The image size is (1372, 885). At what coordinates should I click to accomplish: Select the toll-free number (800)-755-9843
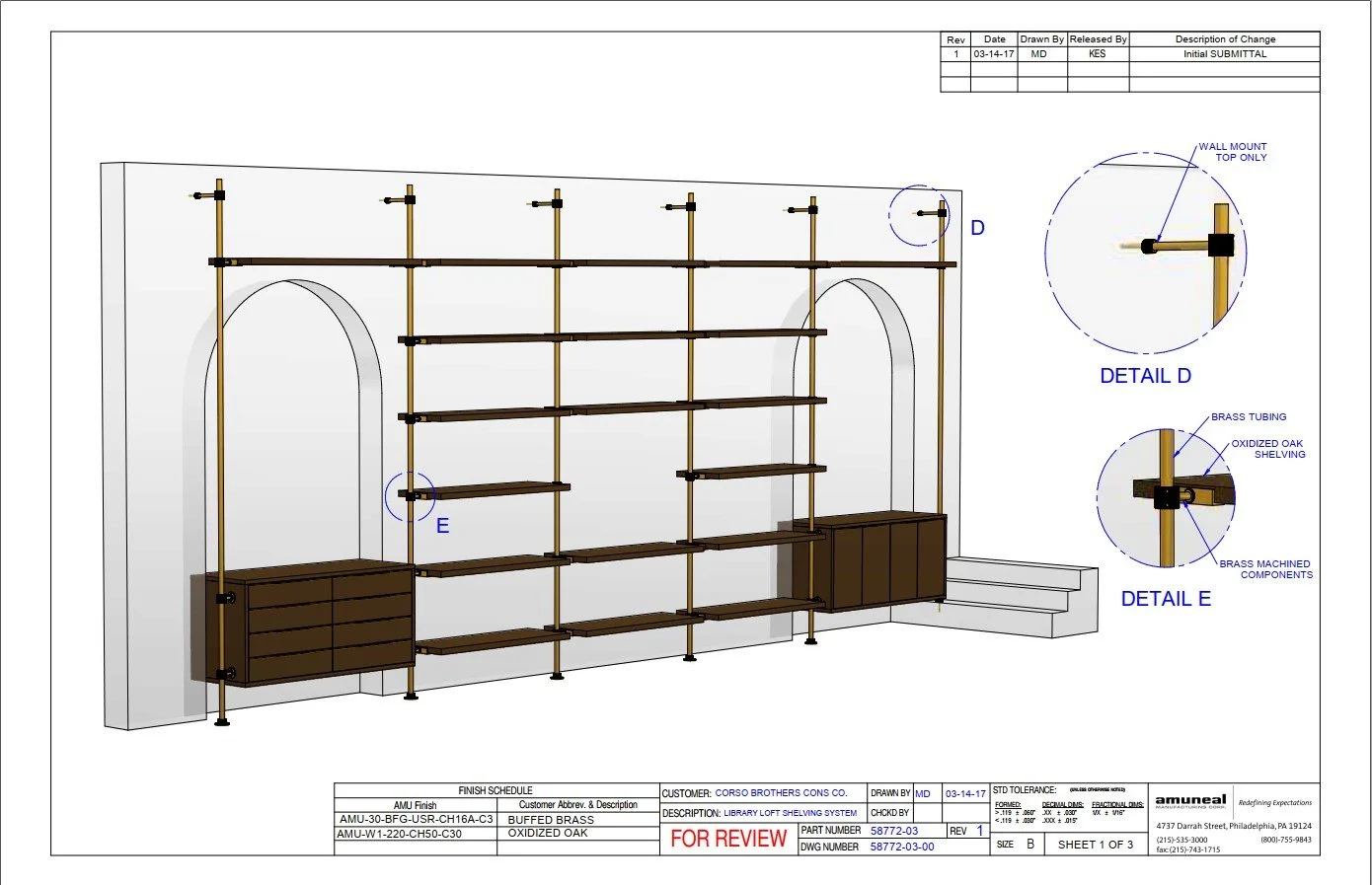[1286, 840]
